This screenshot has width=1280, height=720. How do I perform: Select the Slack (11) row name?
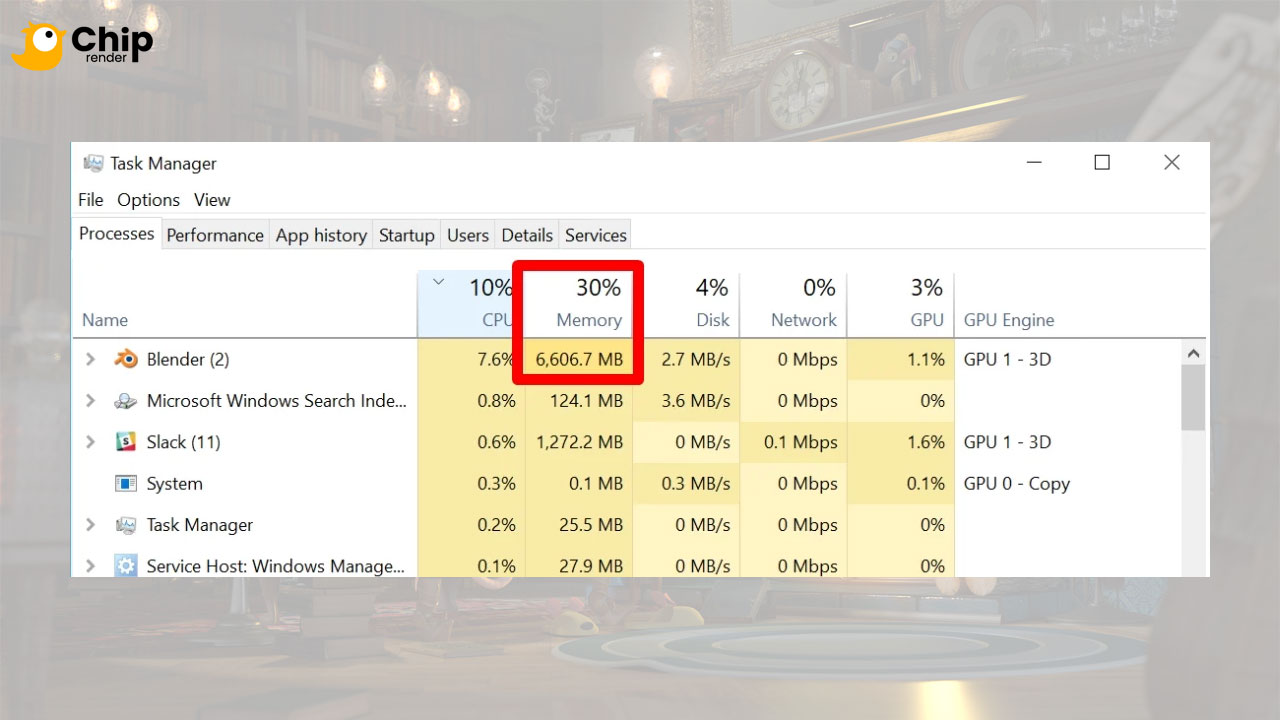pyautogui.click(x=183, y=442)
